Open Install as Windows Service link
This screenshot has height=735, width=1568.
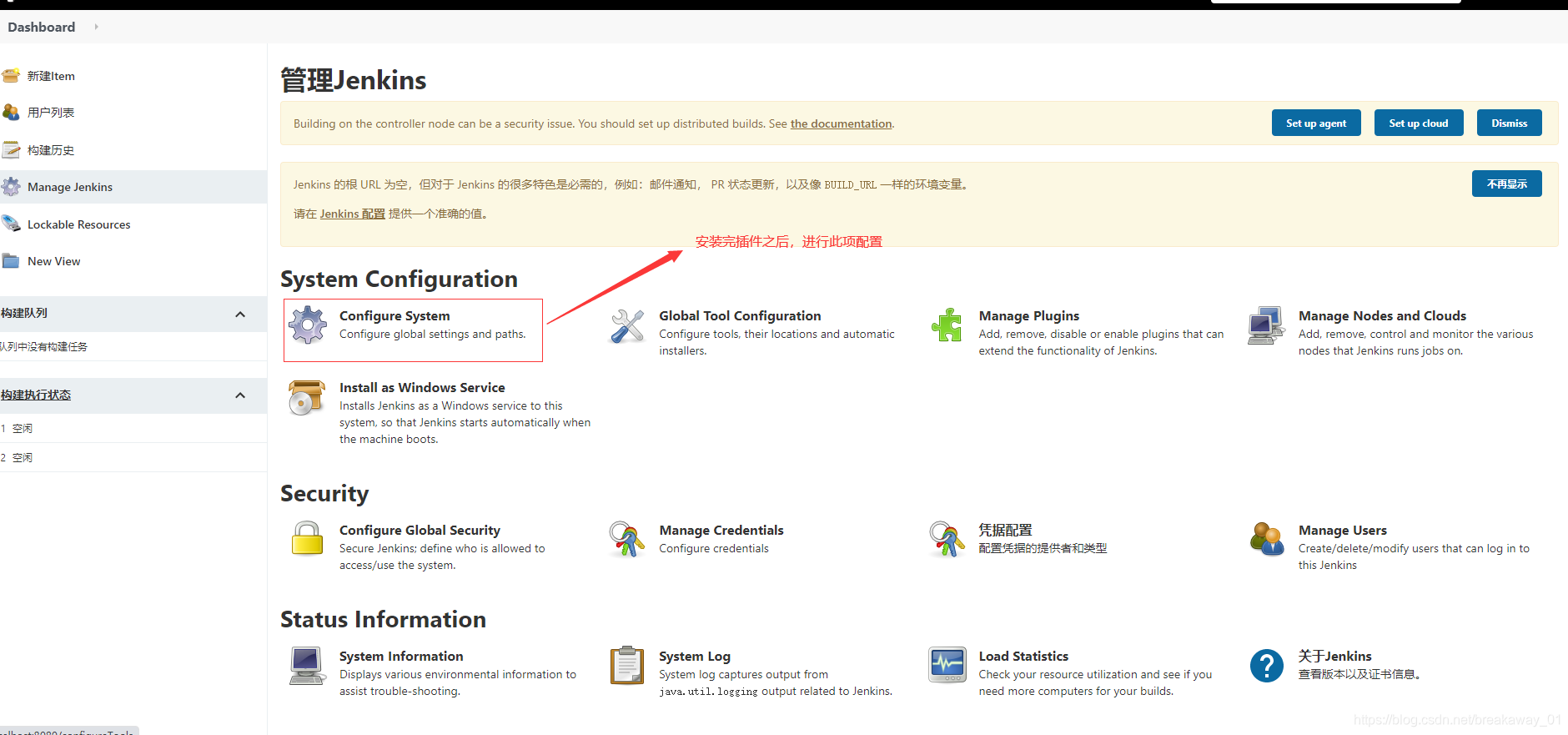tap(422, 387)
